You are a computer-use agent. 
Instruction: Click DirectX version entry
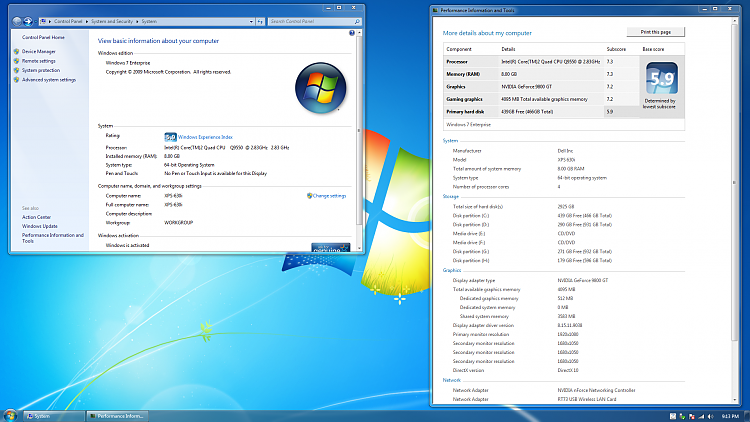(516, 370)
